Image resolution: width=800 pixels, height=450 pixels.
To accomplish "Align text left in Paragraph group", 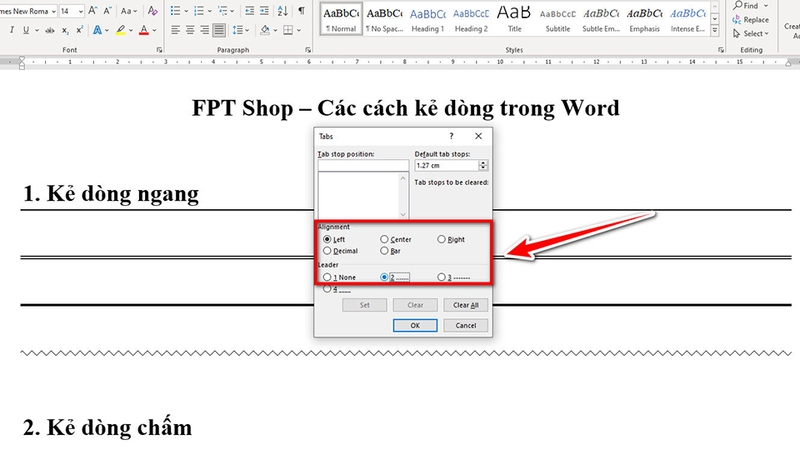I will point(176,31).
